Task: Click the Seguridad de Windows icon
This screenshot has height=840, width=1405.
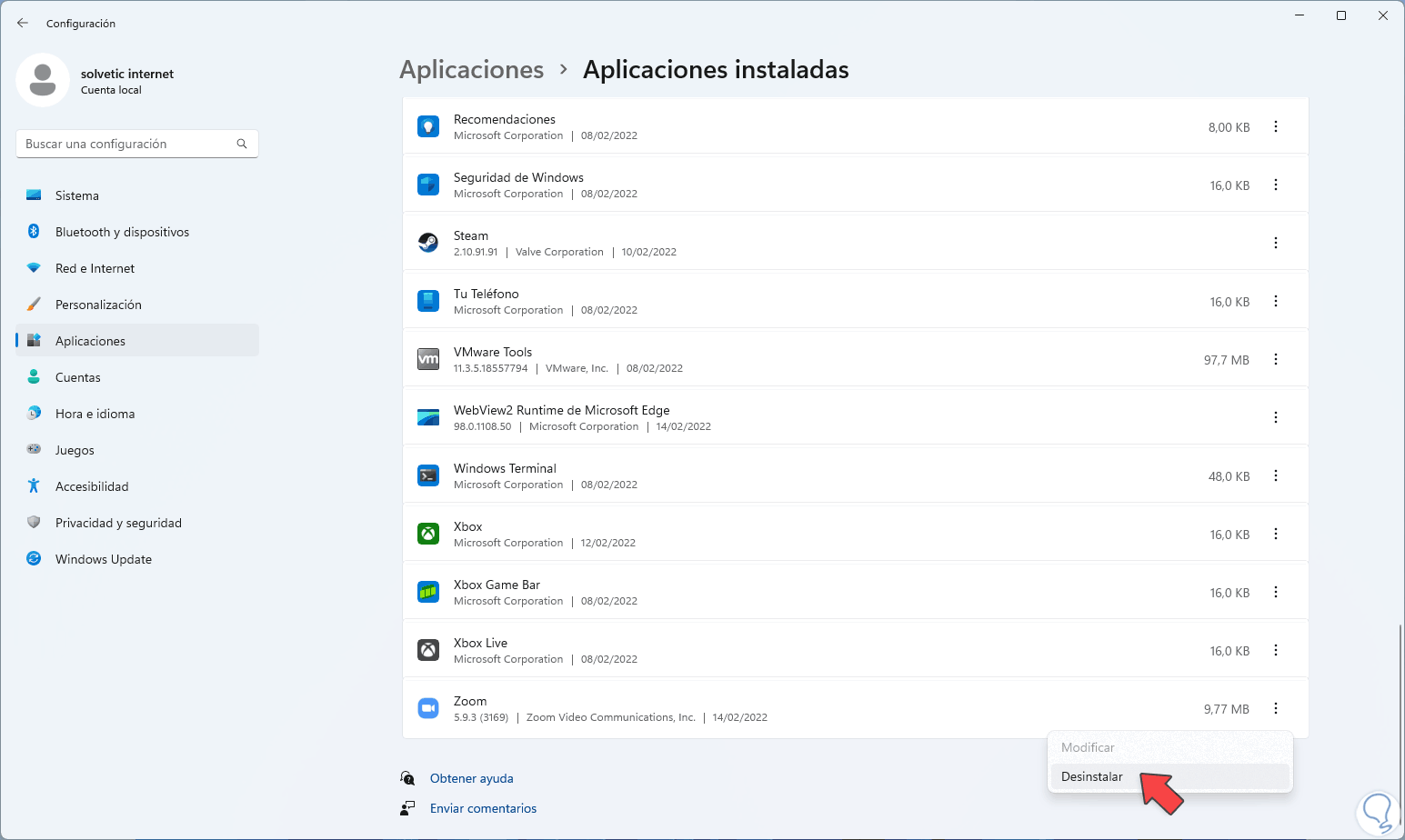Action: tap(427, 185)
